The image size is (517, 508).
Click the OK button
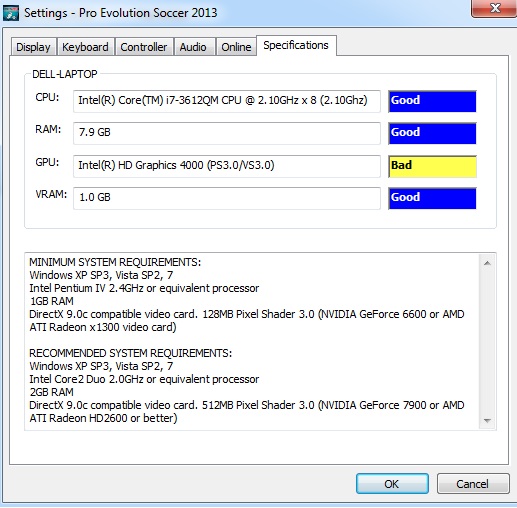coord(392,483)
